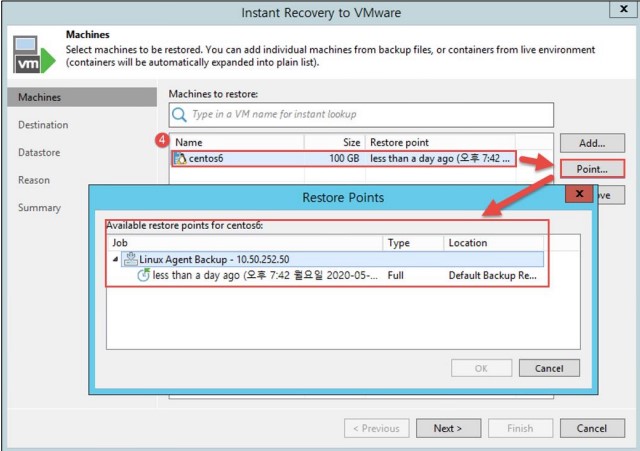Close the Instant Recovery to VMware window
The height and width of the screenshot is (451, 640).
[624, 9]
